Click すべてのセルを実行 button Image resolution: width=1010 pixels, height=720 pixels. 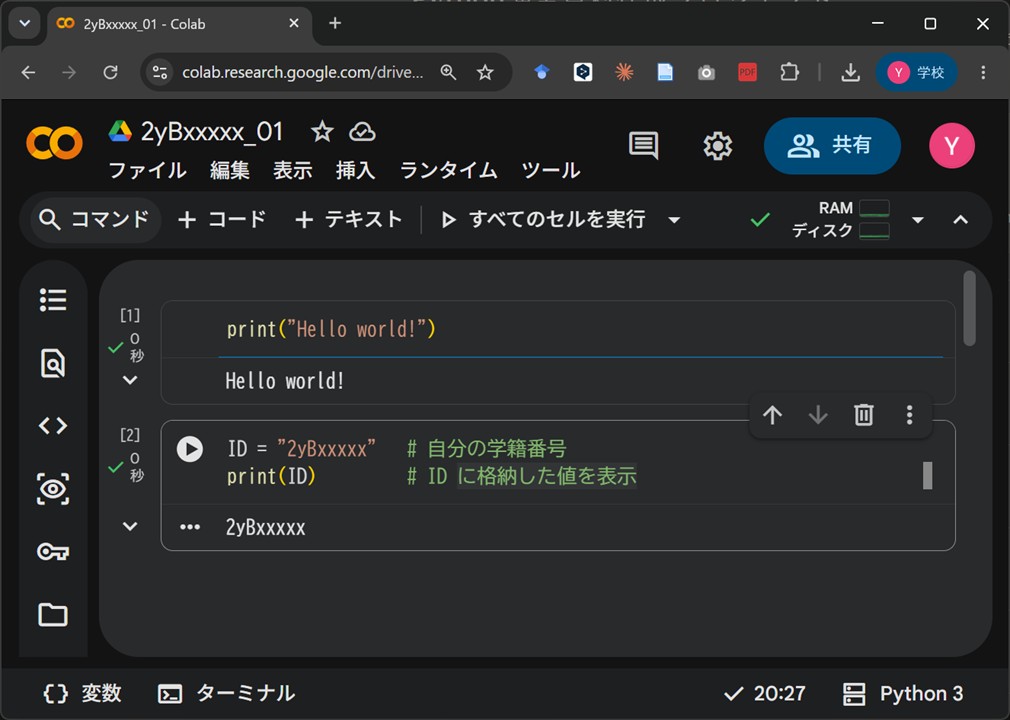coord(543,220)
